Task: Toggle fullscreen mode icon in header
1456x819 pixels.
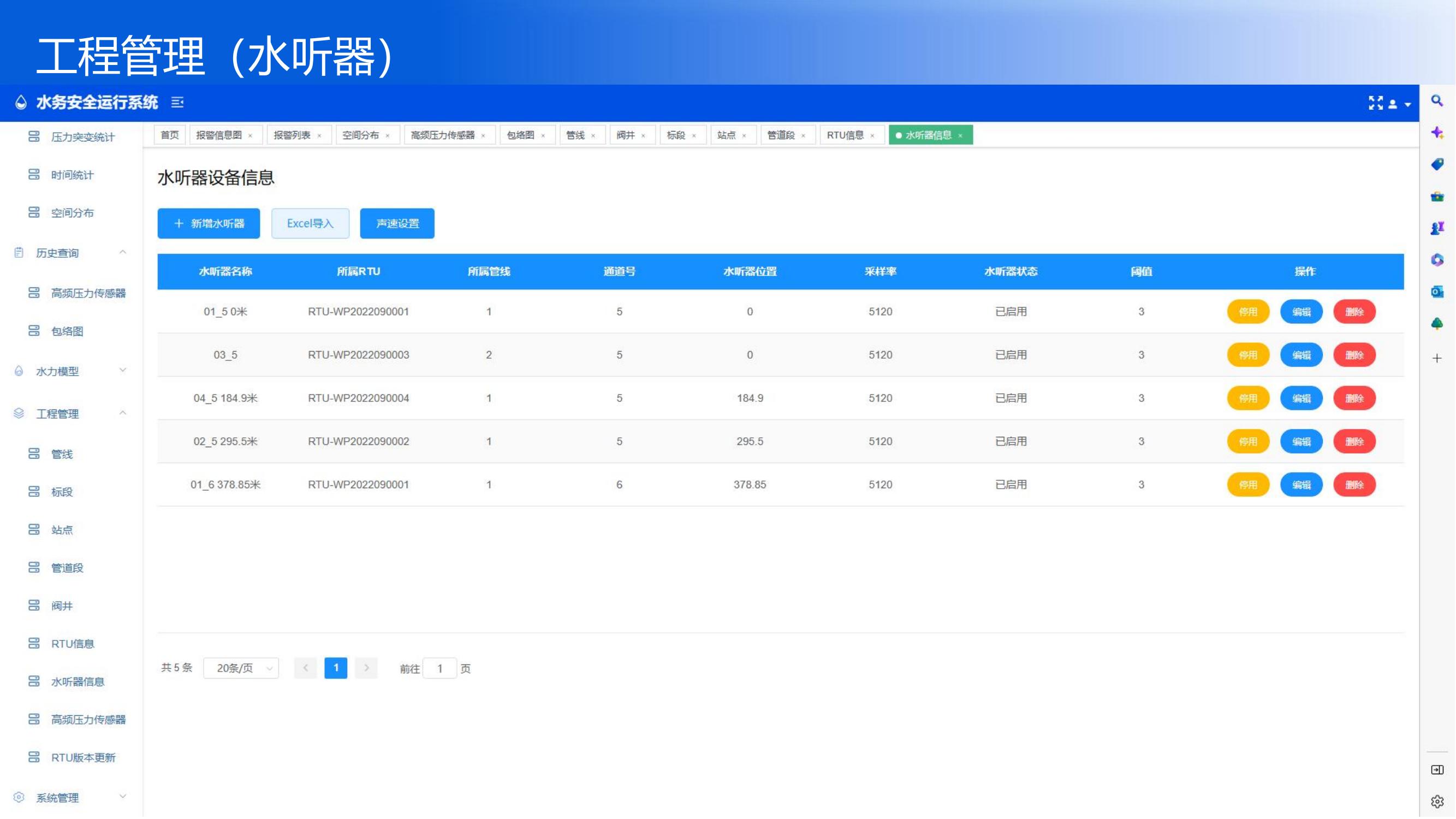Action: click(x=1375, y=103)
